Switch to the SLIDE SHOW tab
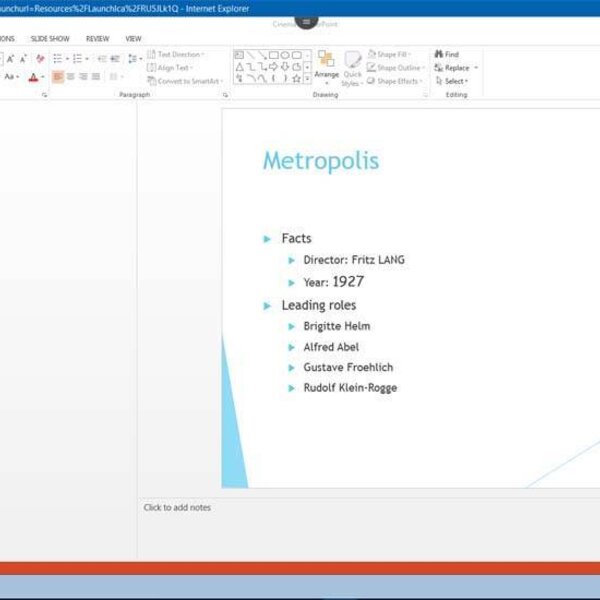The height and width of the screenshot is (600, 600). [x=50, y=39]
